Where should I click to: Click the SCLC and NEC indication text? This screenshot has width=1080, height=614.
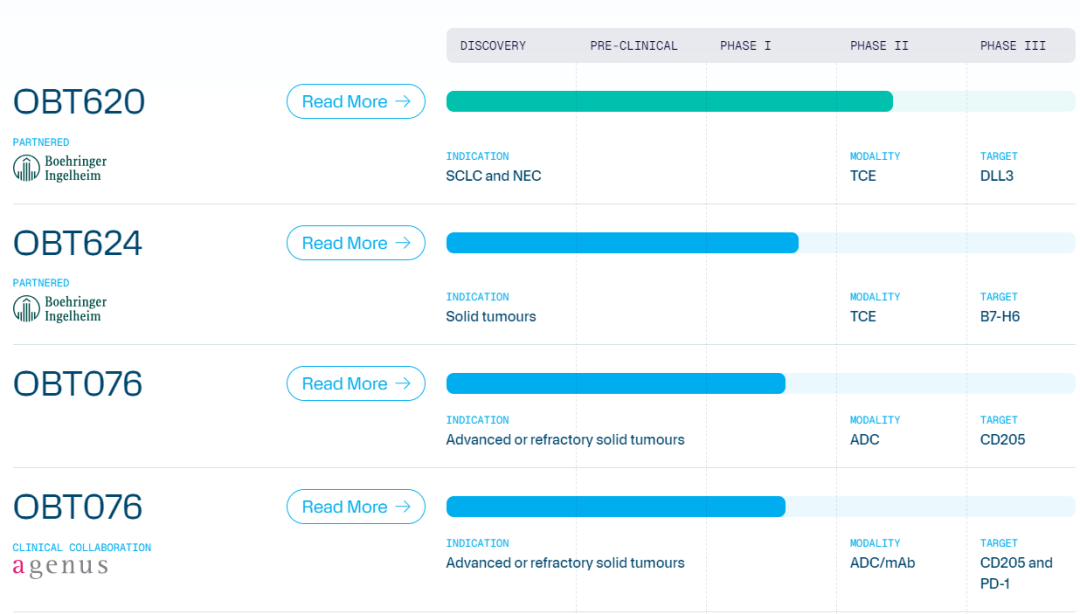(493, 176)
